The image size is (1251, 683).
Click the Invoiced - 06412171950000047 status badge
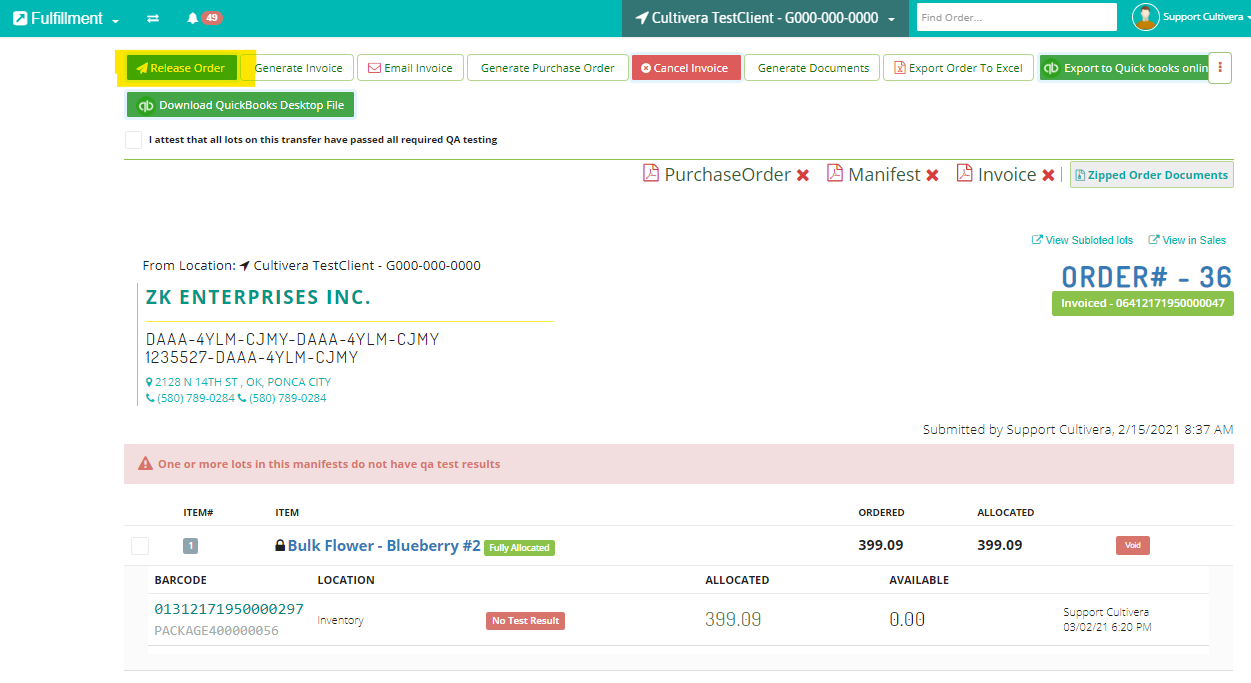pos(1142,303)
